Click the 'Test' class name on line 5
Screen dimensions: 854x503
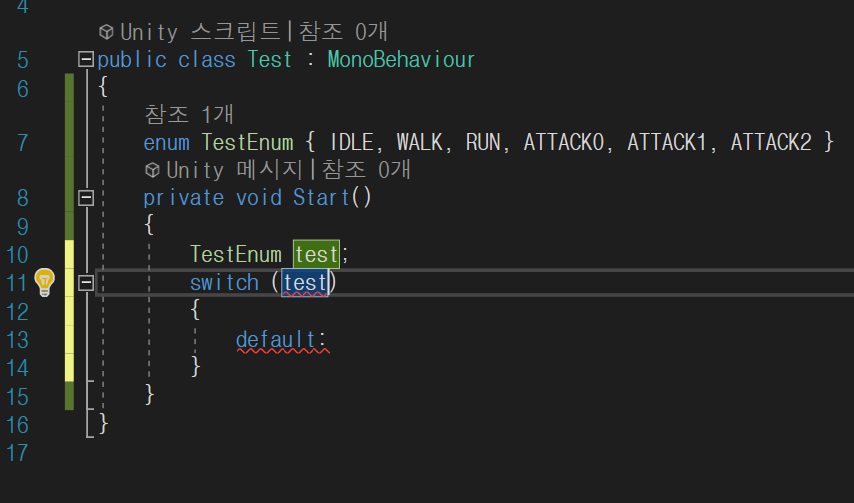click(x=270, y=59)
